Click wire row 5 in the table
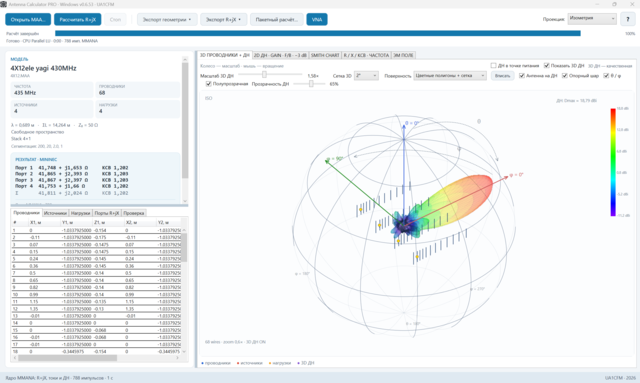 [96, 259]
